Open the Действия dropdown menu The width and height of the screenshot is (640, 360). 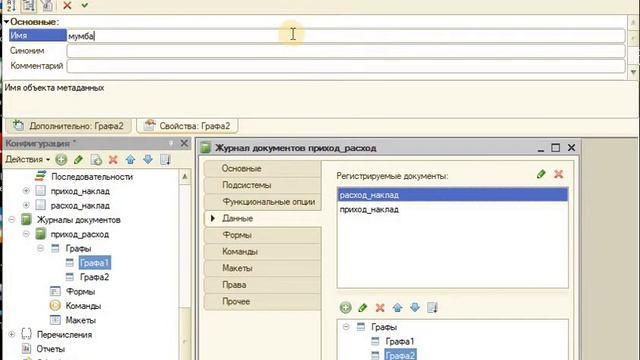[x=27, y=160]
